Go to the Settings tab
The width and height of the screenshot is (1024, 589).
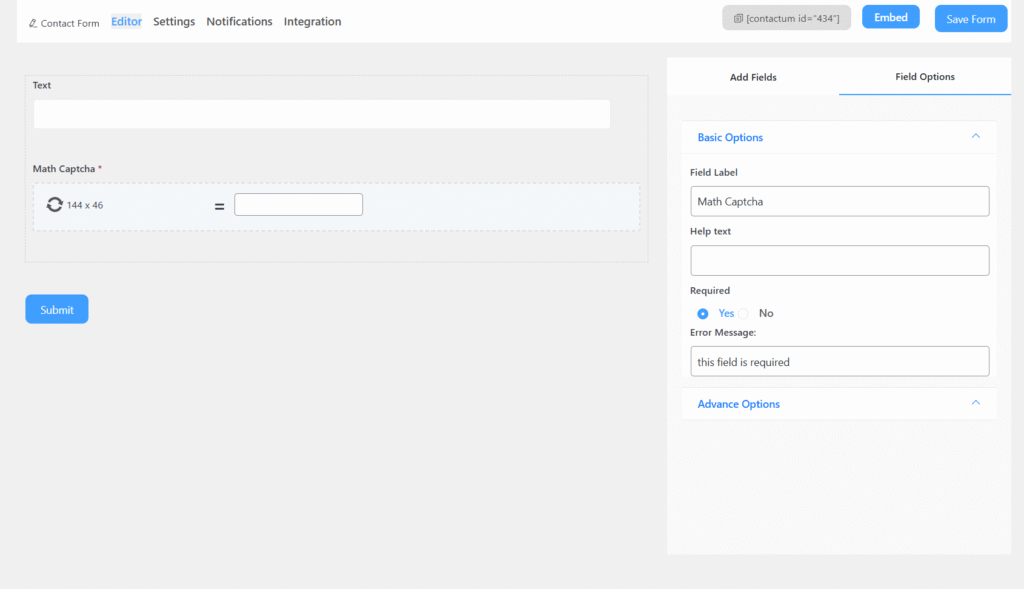174,22
